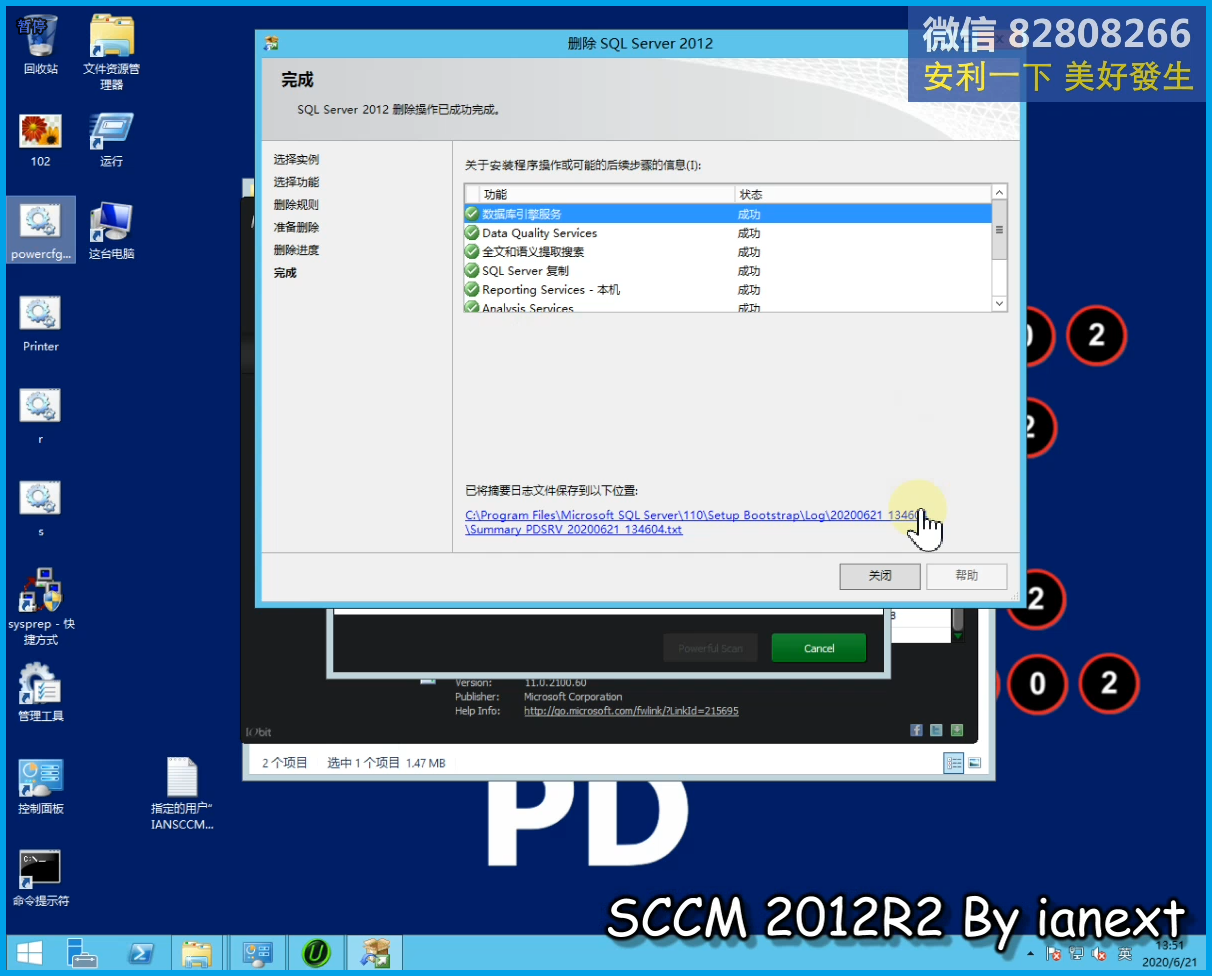
Task: Select the Reporting Services - 本机 row
Action: 728,290
